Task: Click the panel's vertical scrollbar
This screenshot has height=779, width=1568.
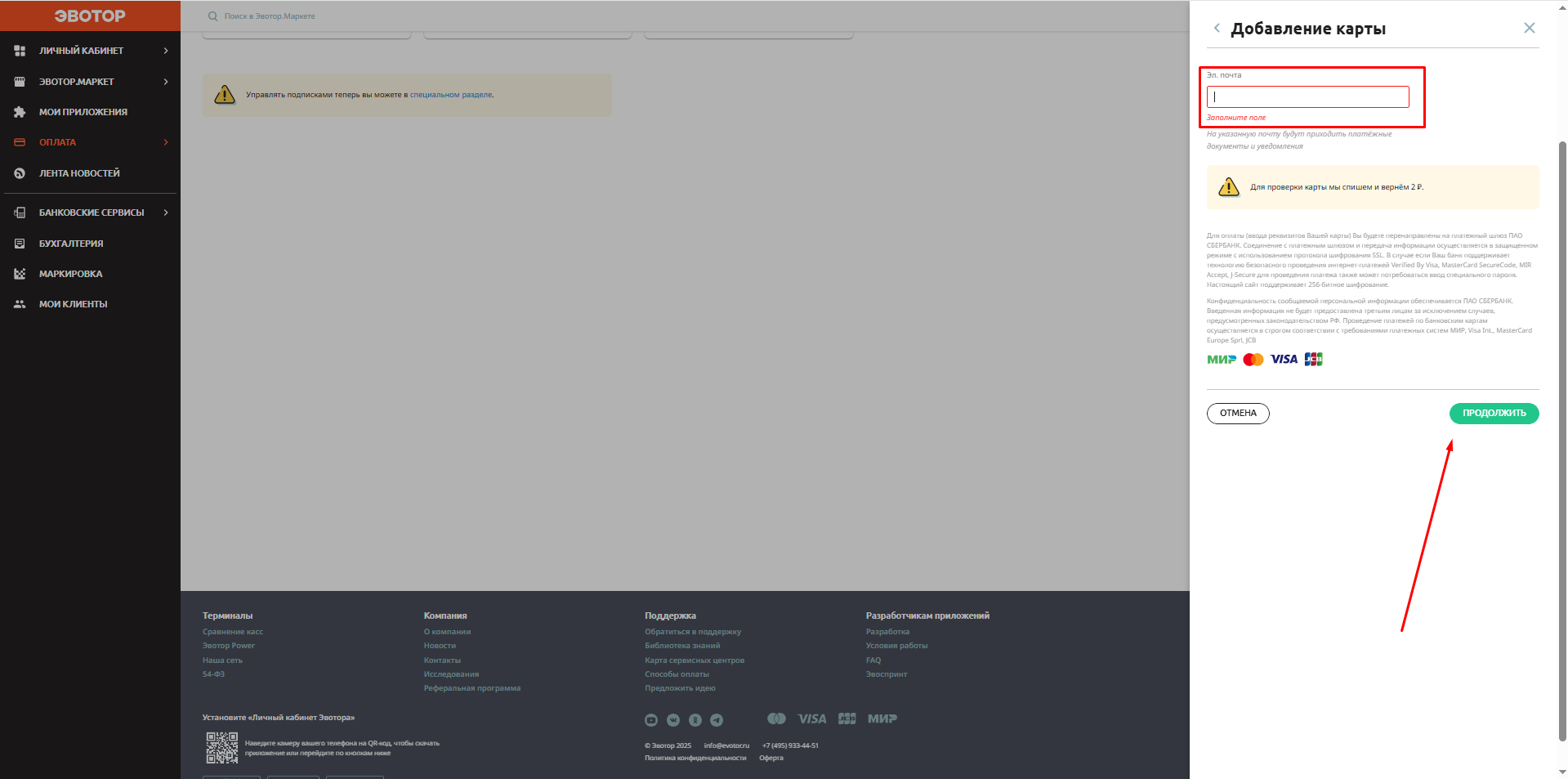Action: tap(1562, 441)
